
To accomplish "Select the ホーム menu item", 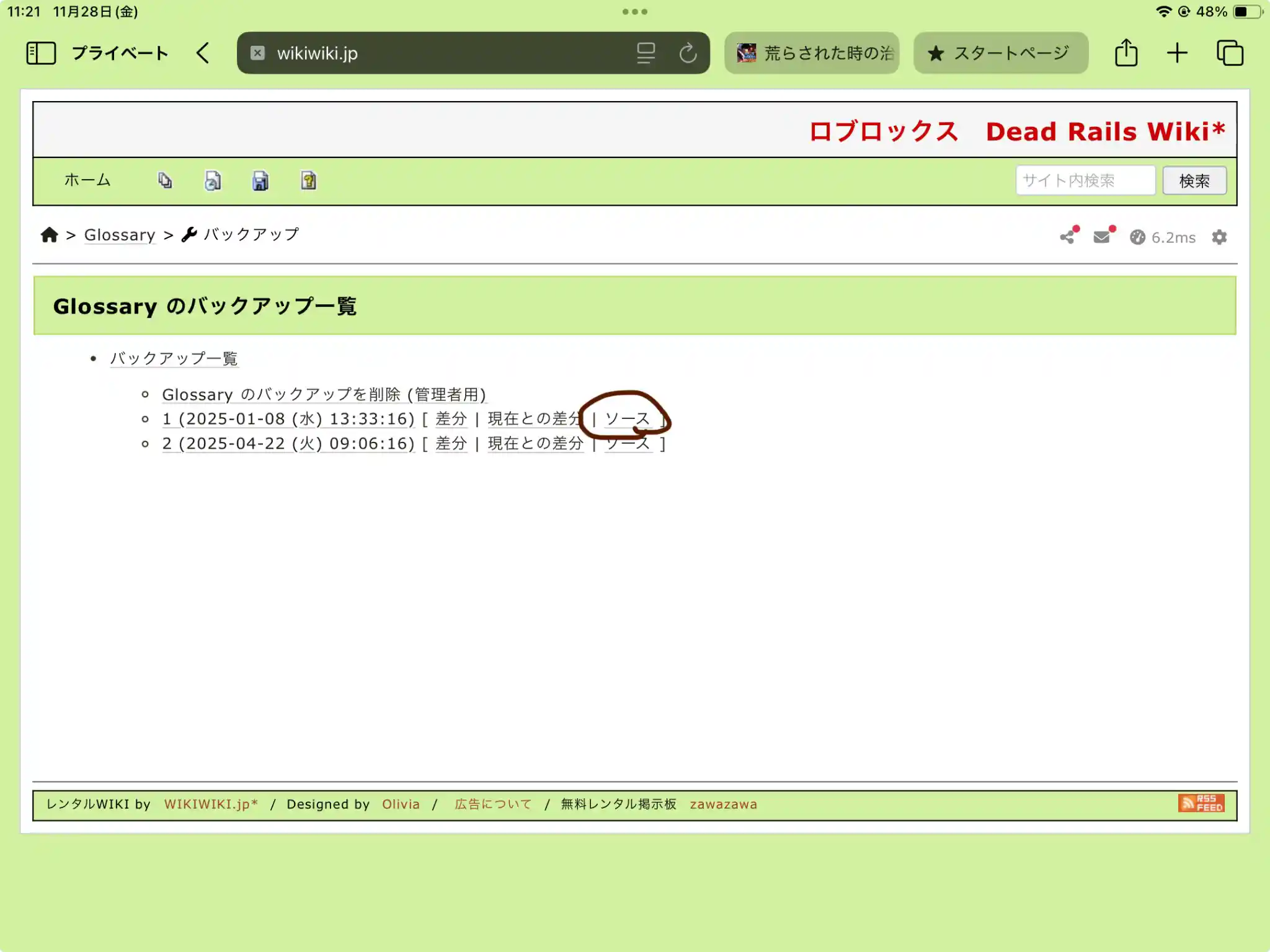I will click(87, 180).
